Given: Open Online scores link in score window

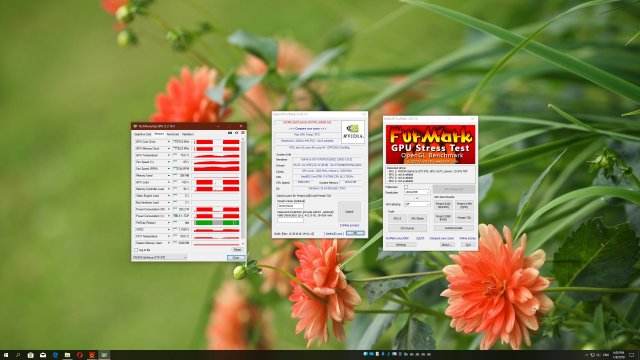Looking at the screenshot, I should point(349,225).
